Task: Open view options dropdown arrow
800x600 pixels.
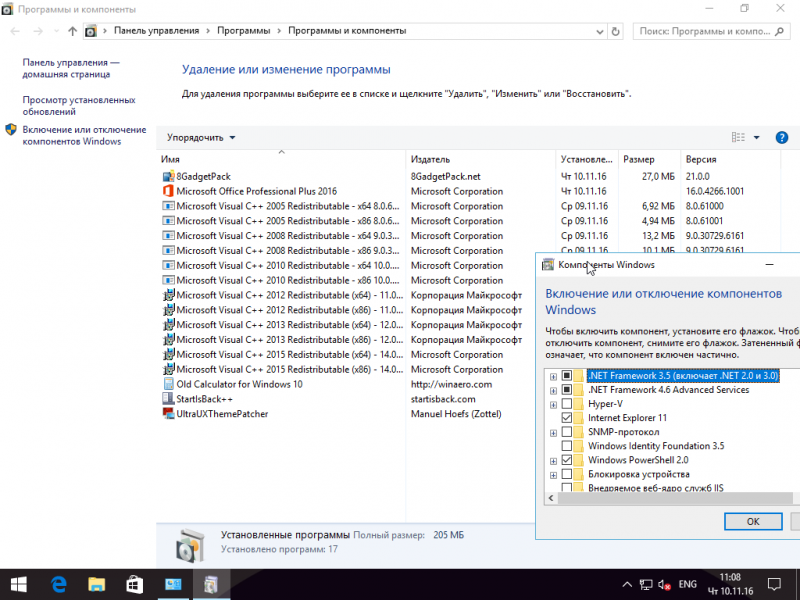Action: tap(757, 137)
